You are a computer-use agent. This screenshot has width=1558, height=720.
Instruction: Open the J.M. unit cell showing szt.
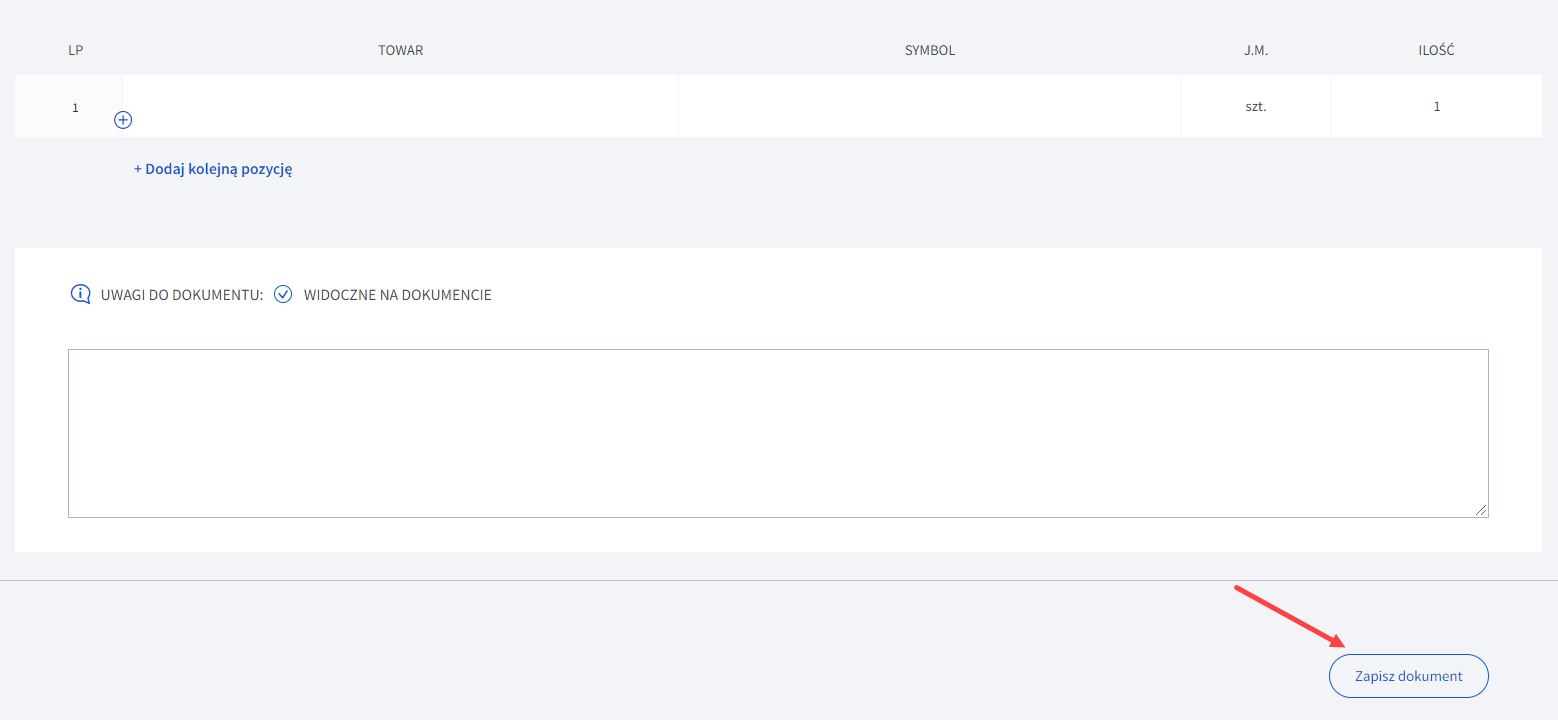1255,106
